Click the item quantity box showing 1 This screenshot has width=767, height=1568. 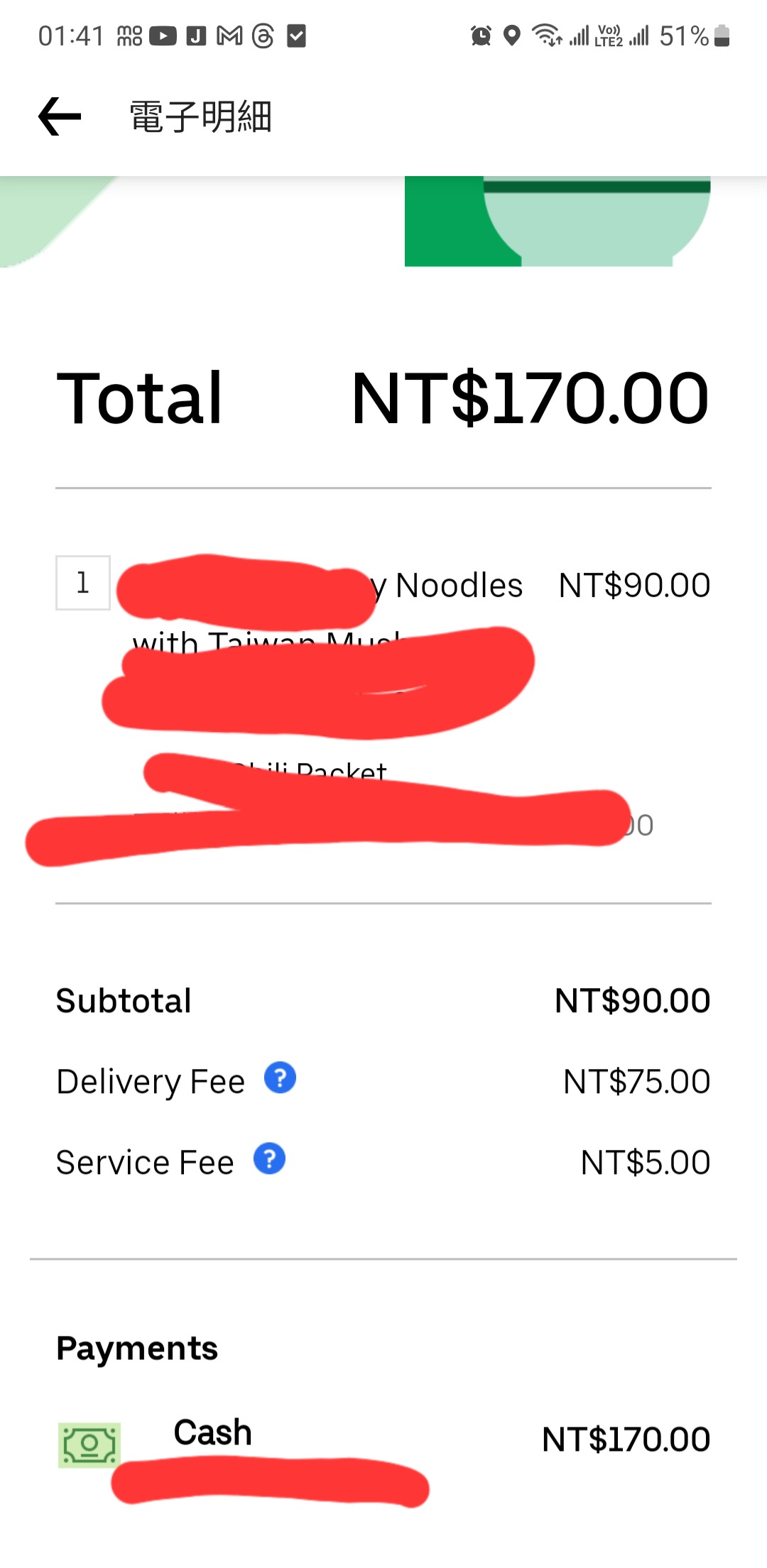[x=83, y=583]
